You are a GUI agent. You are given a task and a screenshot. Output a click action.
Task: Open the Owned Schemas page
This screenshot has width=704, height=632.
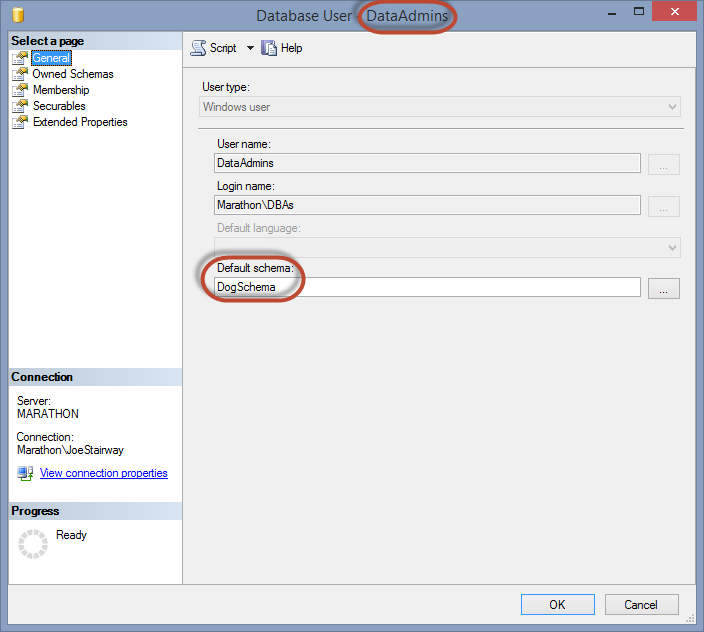(73, 74)
